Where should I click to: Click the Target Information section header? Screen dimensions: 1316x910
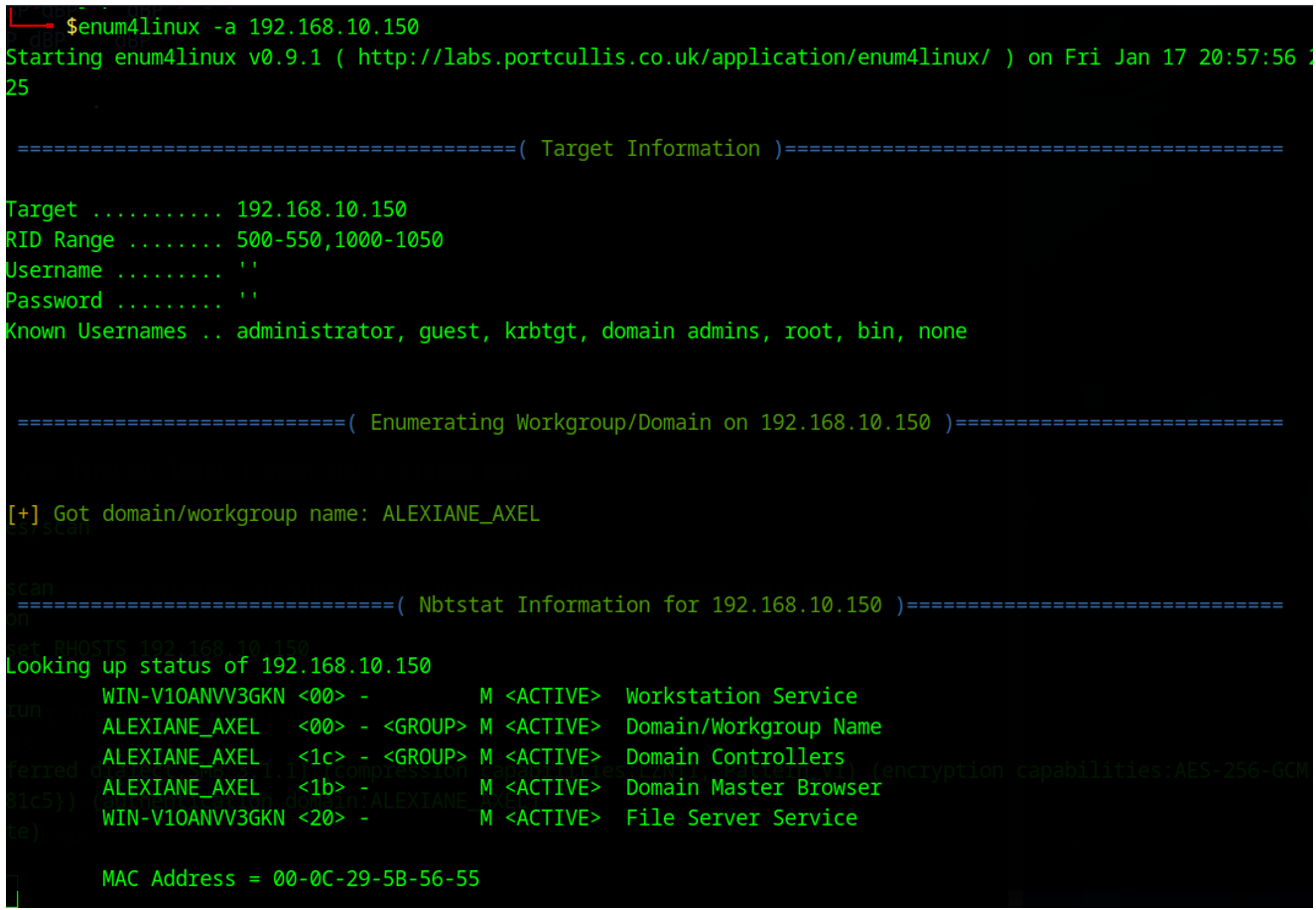click(x=650, y=149)
